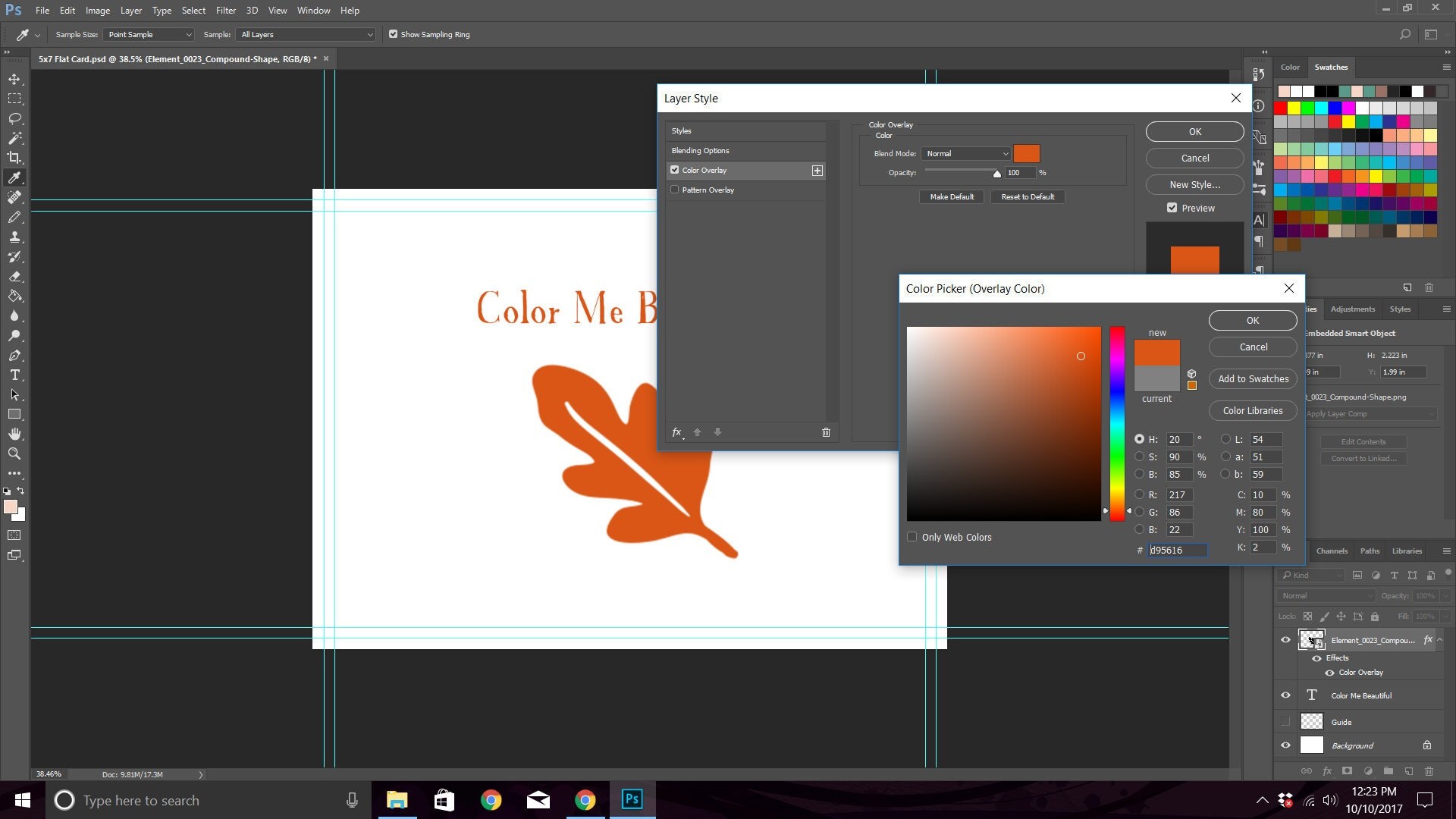Open the Sample All Layers dropdown

coord(306,34)
